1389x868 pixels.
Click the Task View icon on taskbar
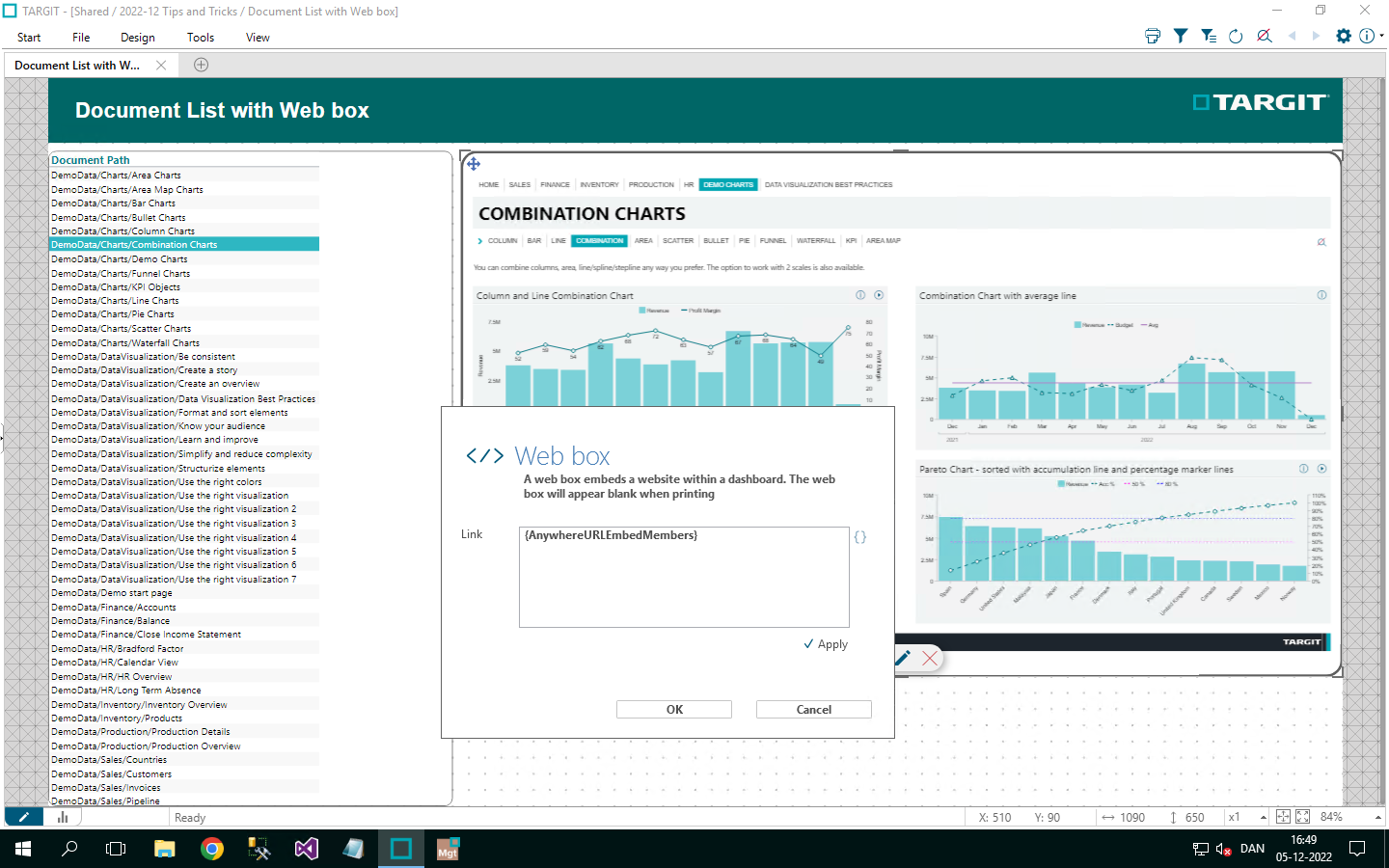pyautogui.click(x=116, y=849)
